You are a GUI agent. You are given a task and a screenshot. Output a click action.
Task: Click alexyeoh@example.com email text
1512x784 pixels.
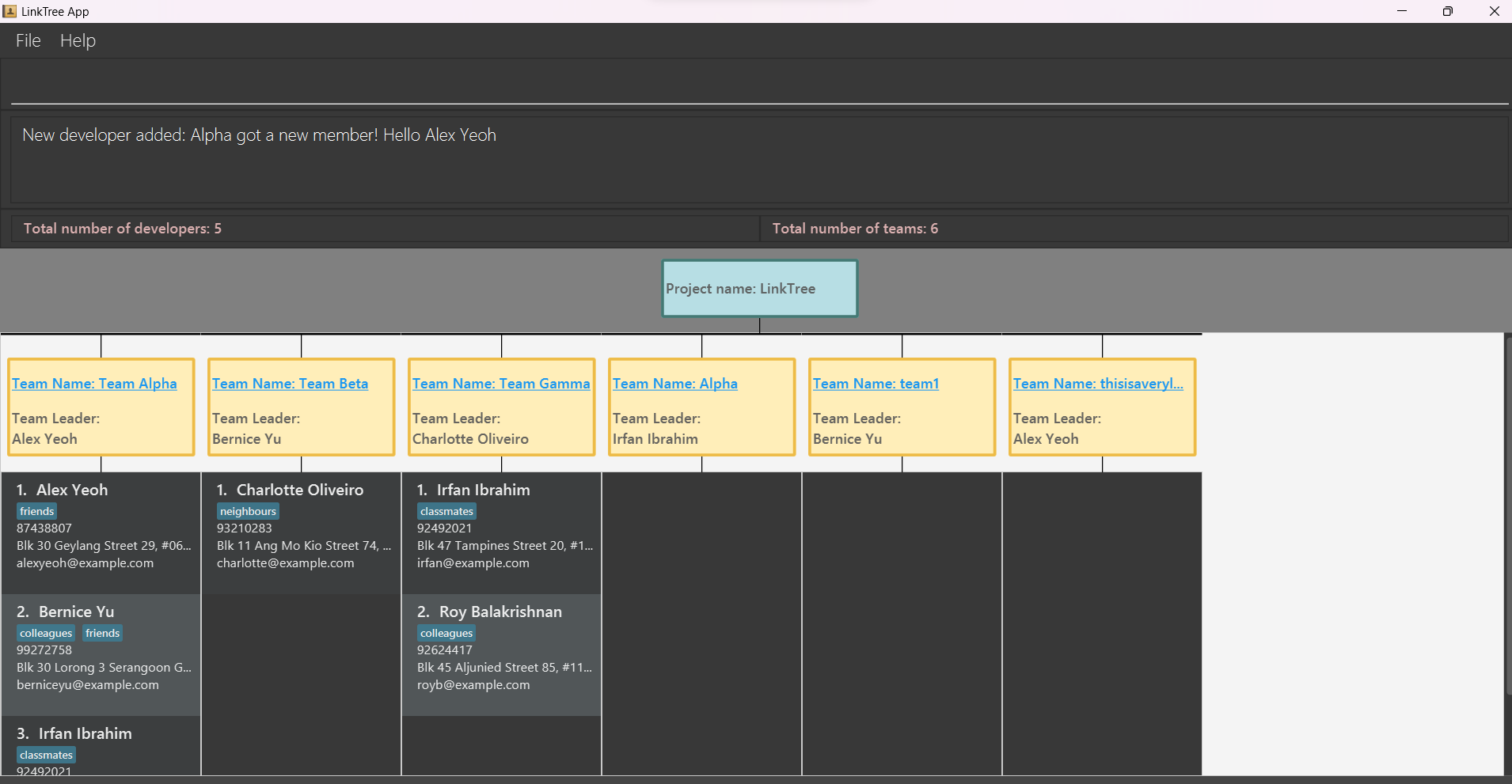click(x=85, y=563)
